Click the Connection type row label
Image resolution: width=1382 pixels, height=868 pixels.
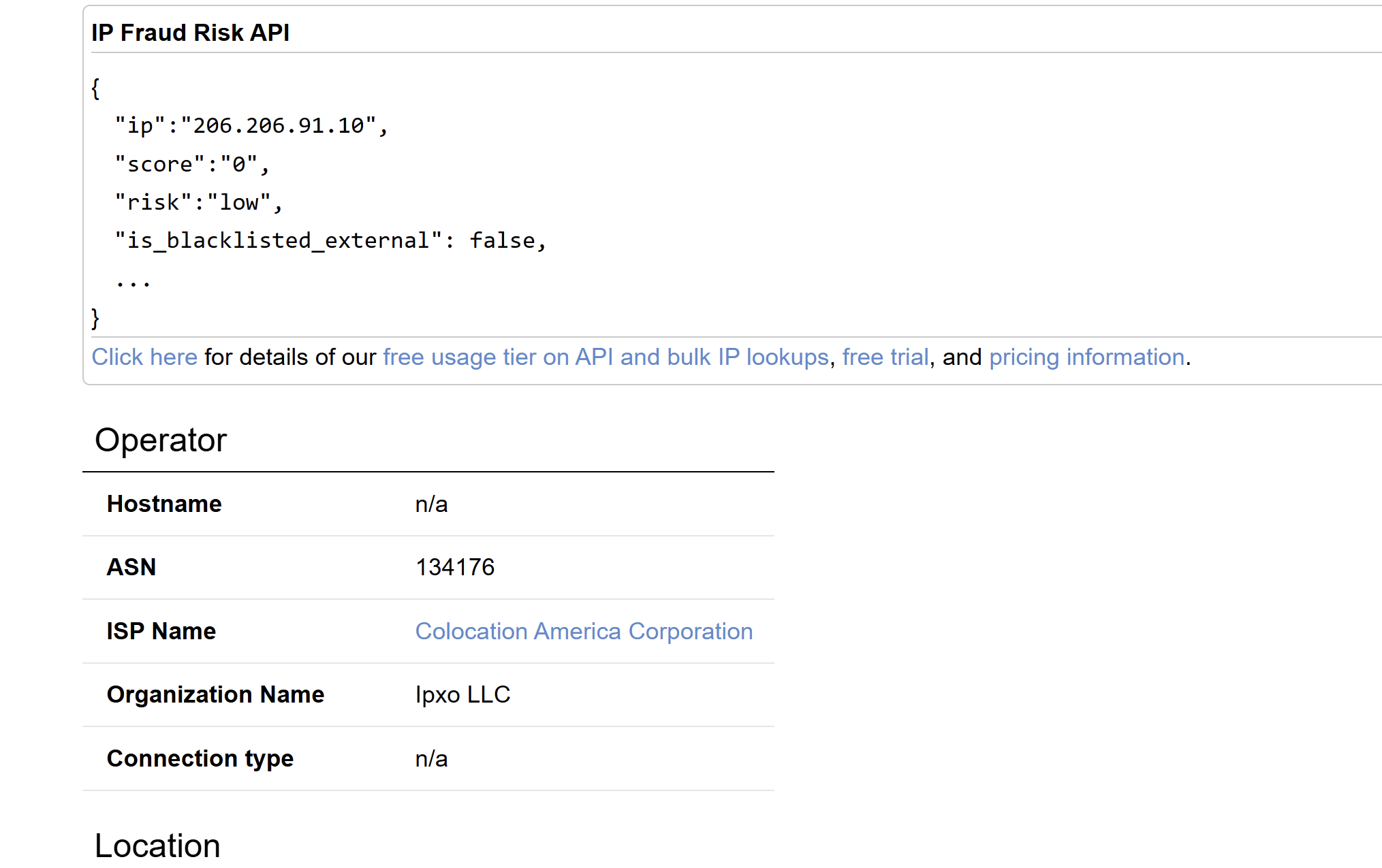[200, 759]
